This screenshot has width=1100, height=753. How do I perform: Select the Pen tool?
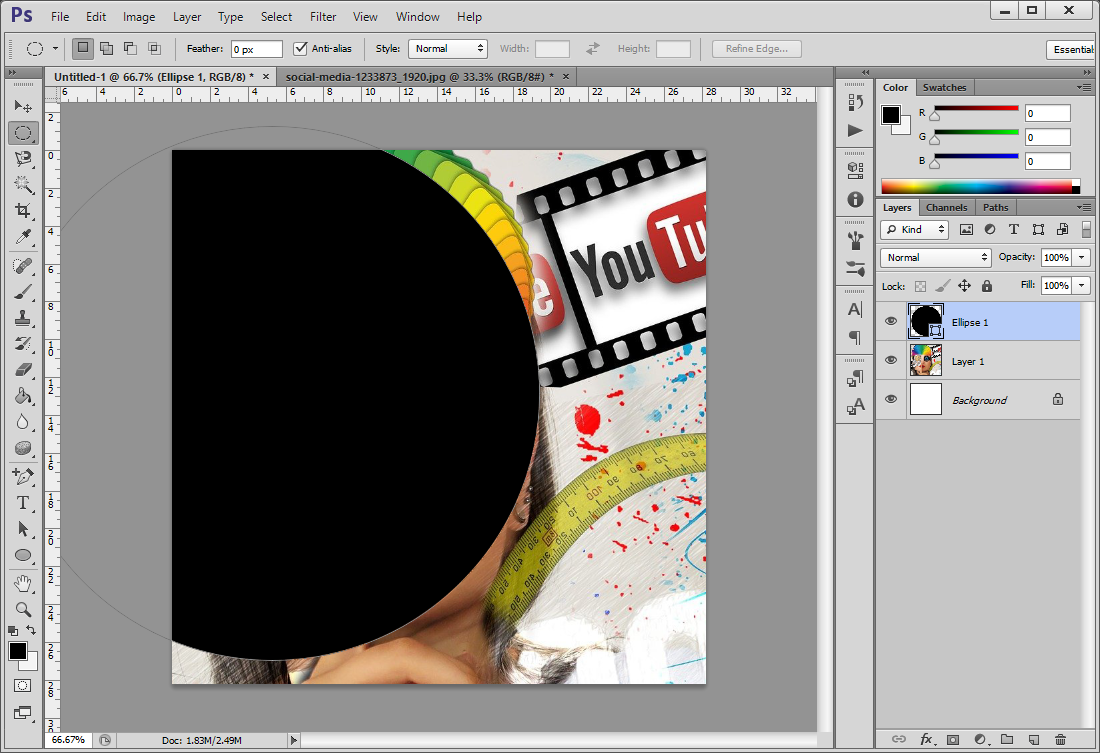pyautogui.click(x=23, y=477)
